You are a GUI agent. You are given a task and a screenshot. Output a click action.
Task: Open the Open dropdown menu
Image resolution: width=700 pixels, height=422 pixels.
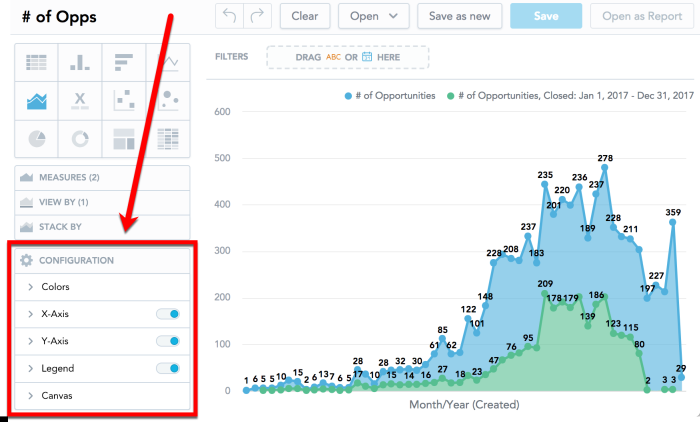[x=374, y=15]
